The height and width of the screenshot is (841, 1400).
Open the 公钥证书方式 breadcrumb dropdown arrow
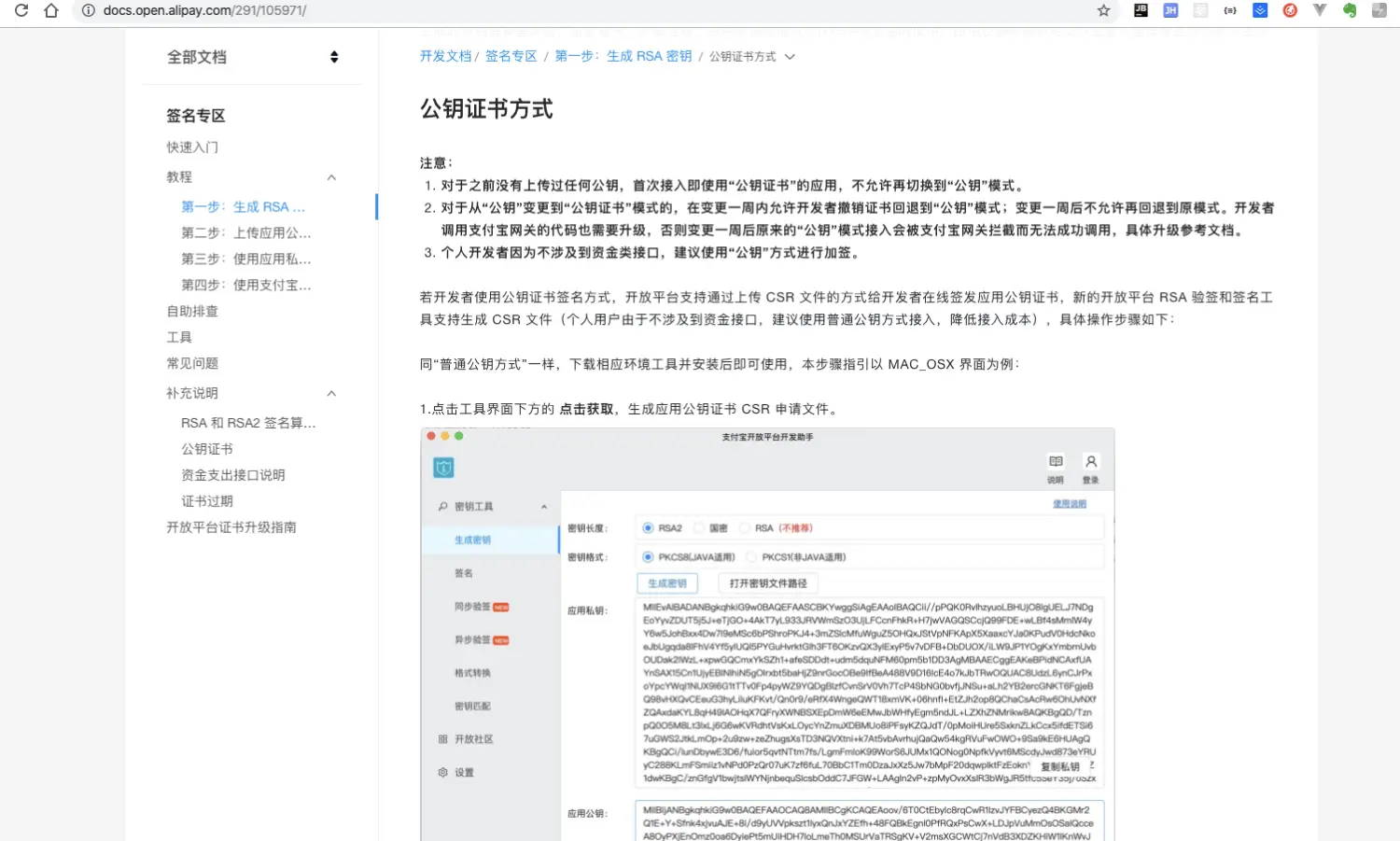pyautogui.click(x=790, y=57)
